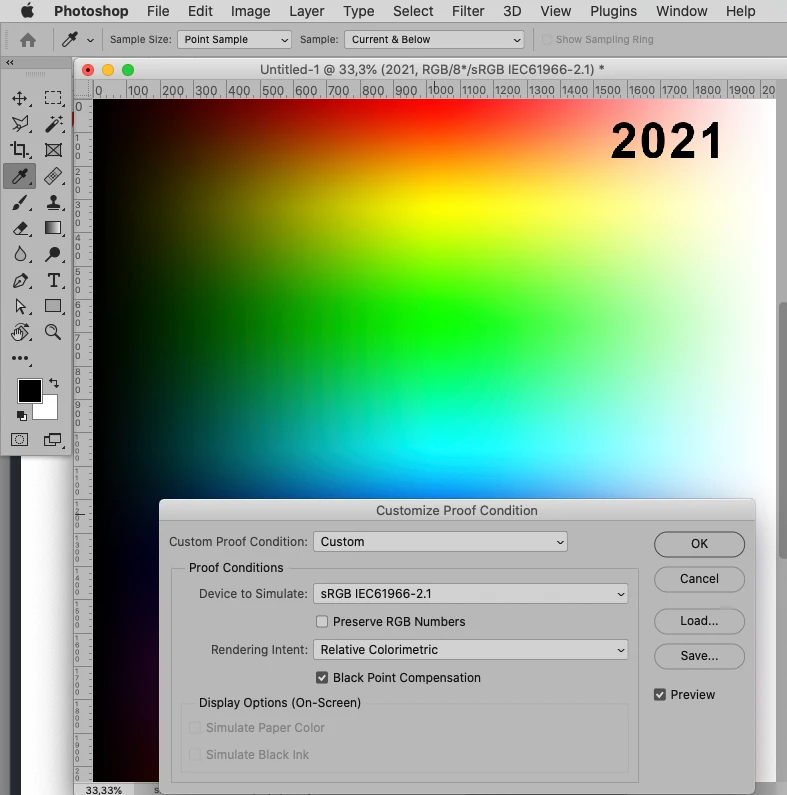The width and height of the screenshot is (787, 795).
Task: Open the Rendering Intent dropdown
Action: [x=471, y=650]
